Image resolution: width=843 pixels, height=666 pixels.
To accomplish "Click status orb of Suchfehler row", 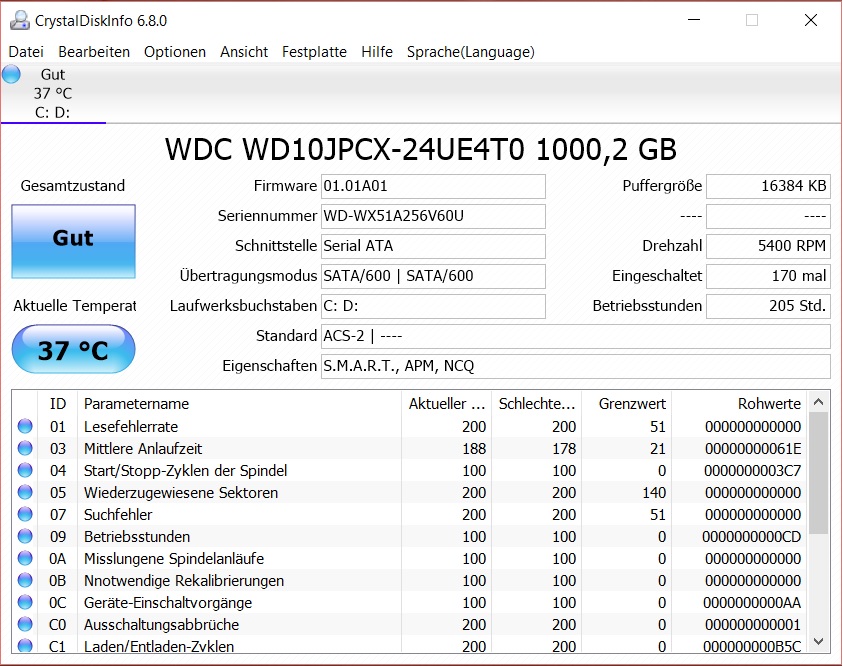I will click(25, 514).
